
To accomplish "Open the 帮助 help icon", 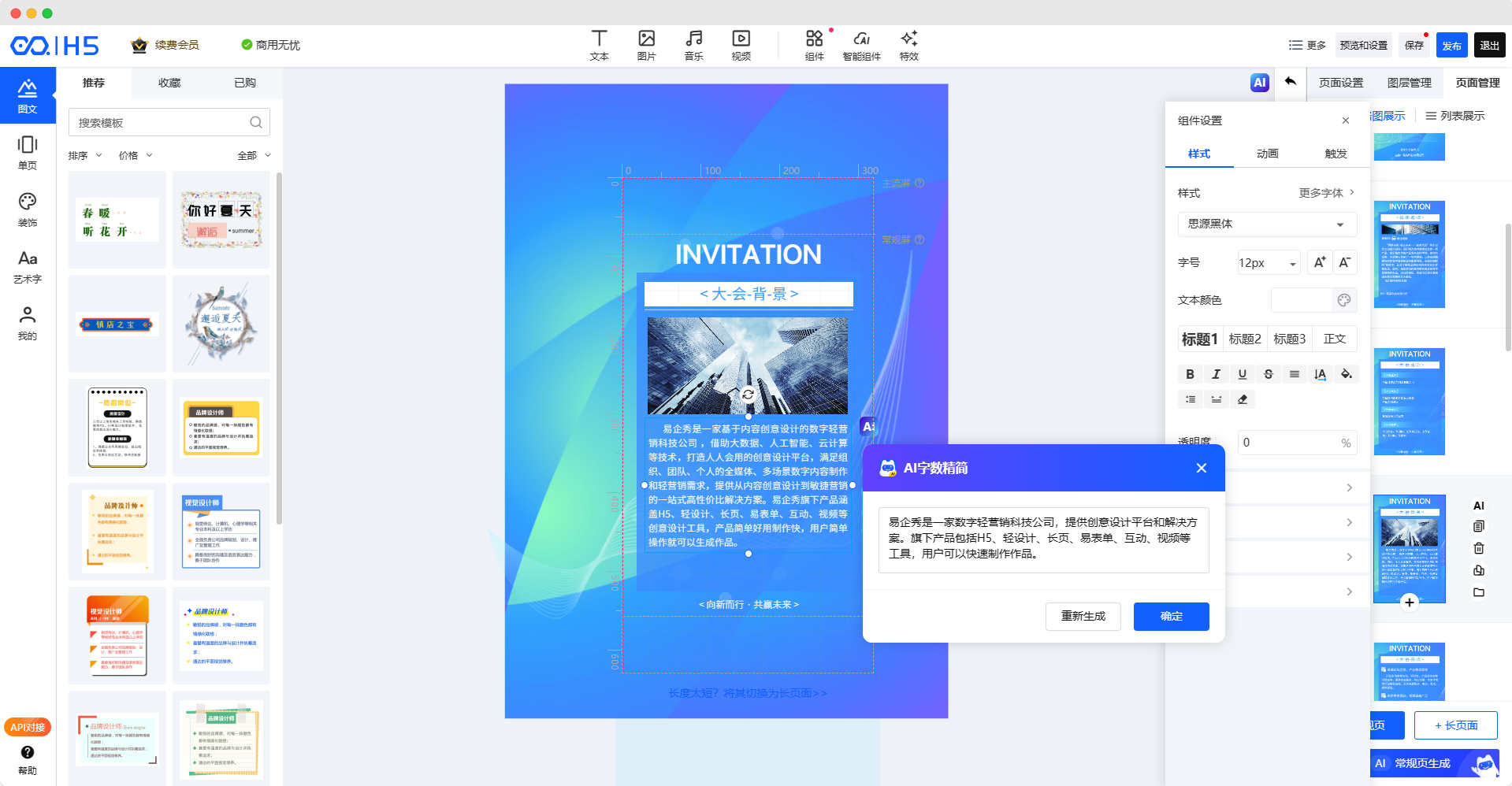I will coord(28,760).
